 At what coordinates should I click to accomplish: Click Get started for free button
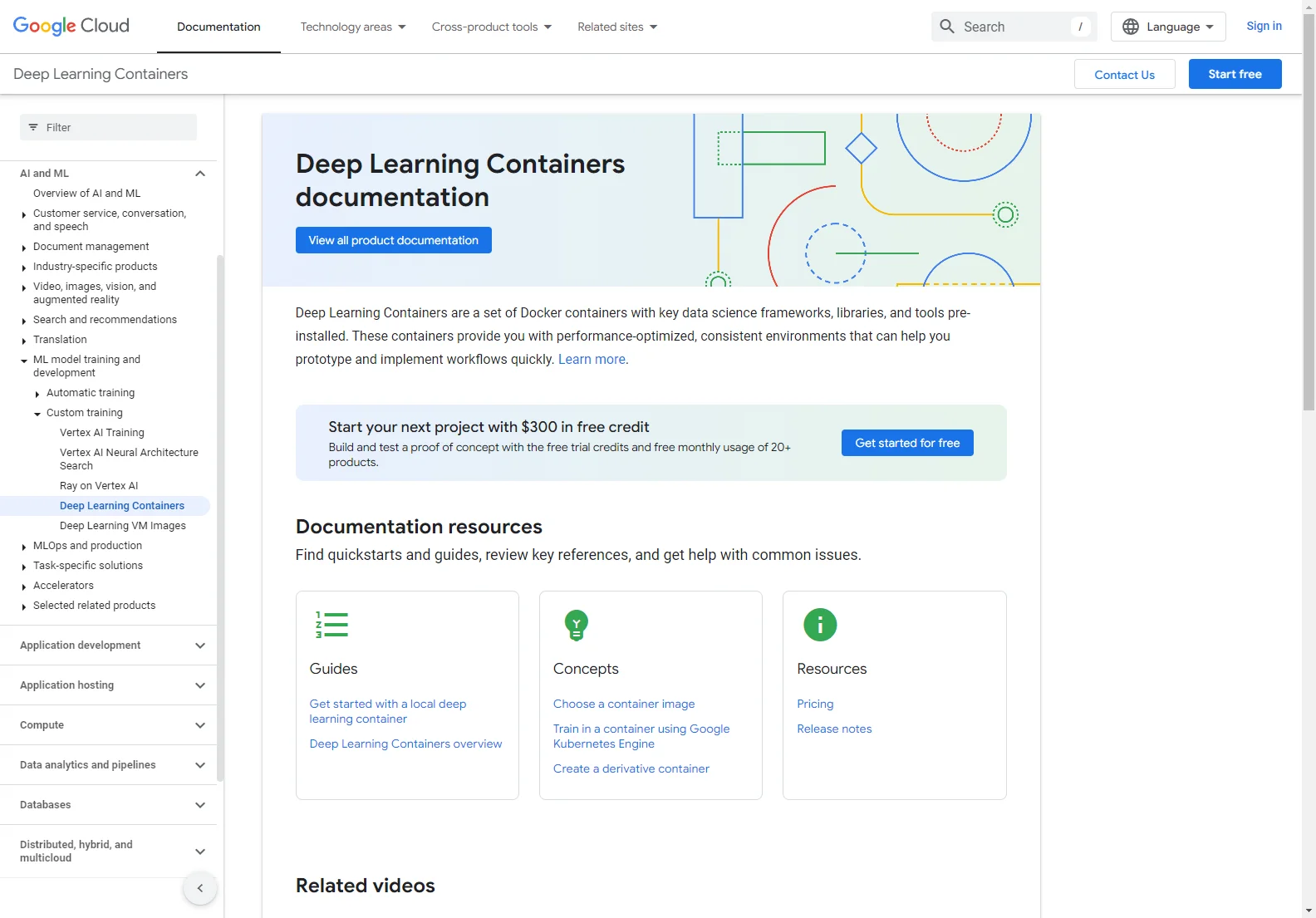point(907,443)
